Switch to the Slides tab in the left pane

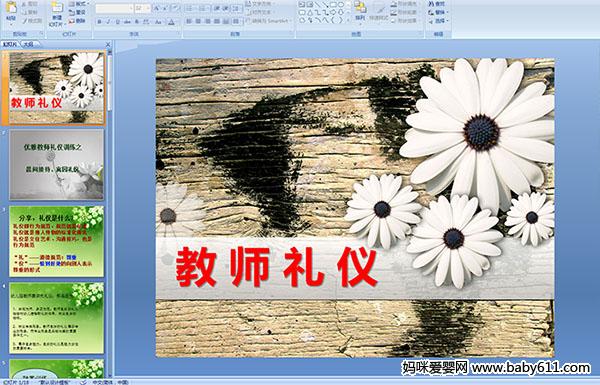10,44
